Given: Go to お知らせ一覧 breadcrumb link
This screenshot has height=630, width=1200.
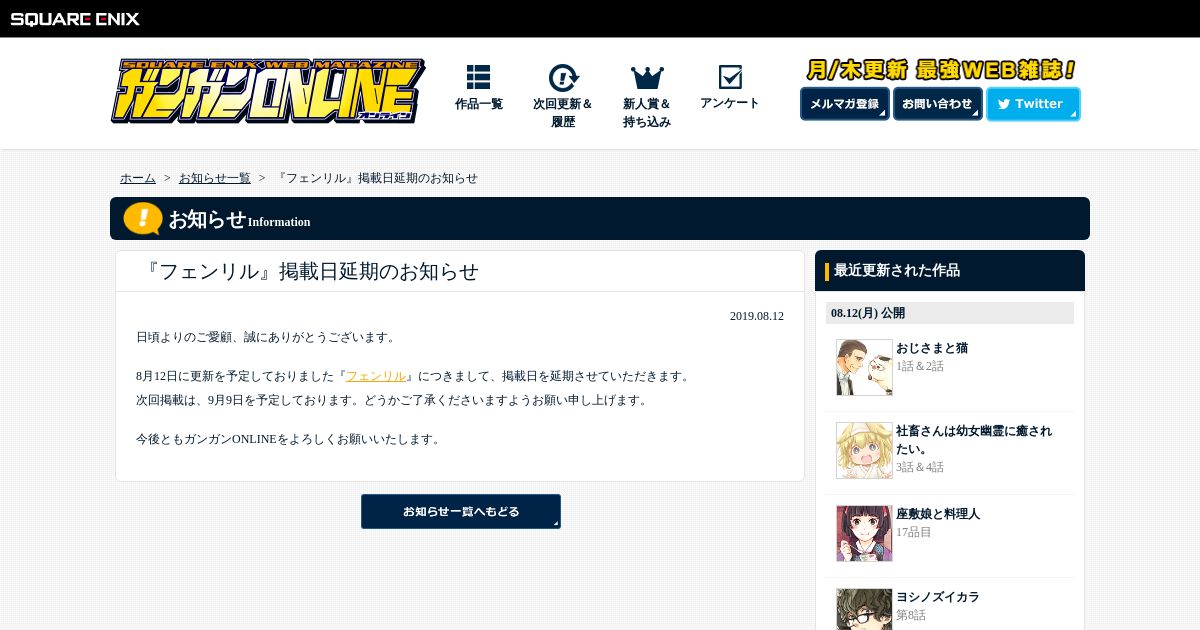Looking at the screenshot, I should click(215, 178).
